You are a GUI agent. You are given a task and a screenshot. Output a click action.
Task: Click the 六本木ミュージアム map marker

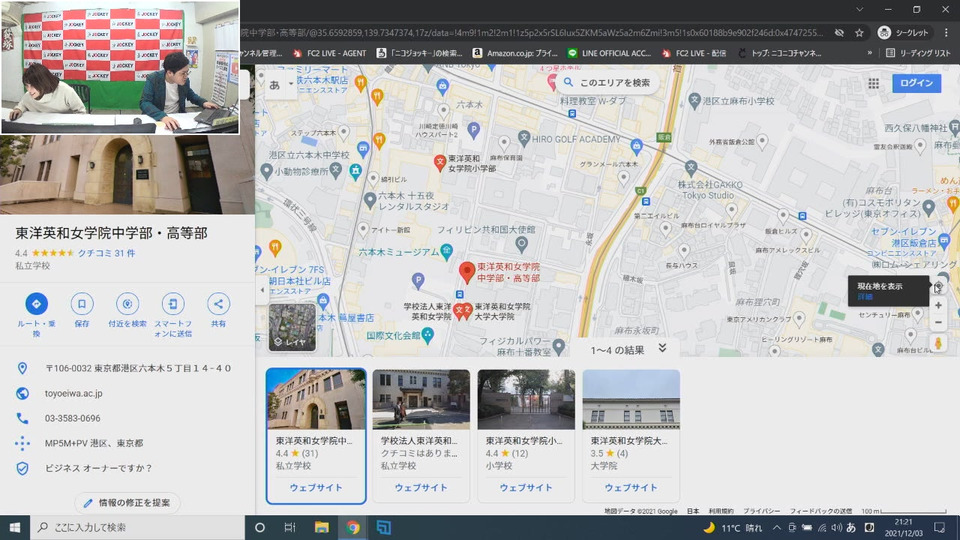pos(447,250)
